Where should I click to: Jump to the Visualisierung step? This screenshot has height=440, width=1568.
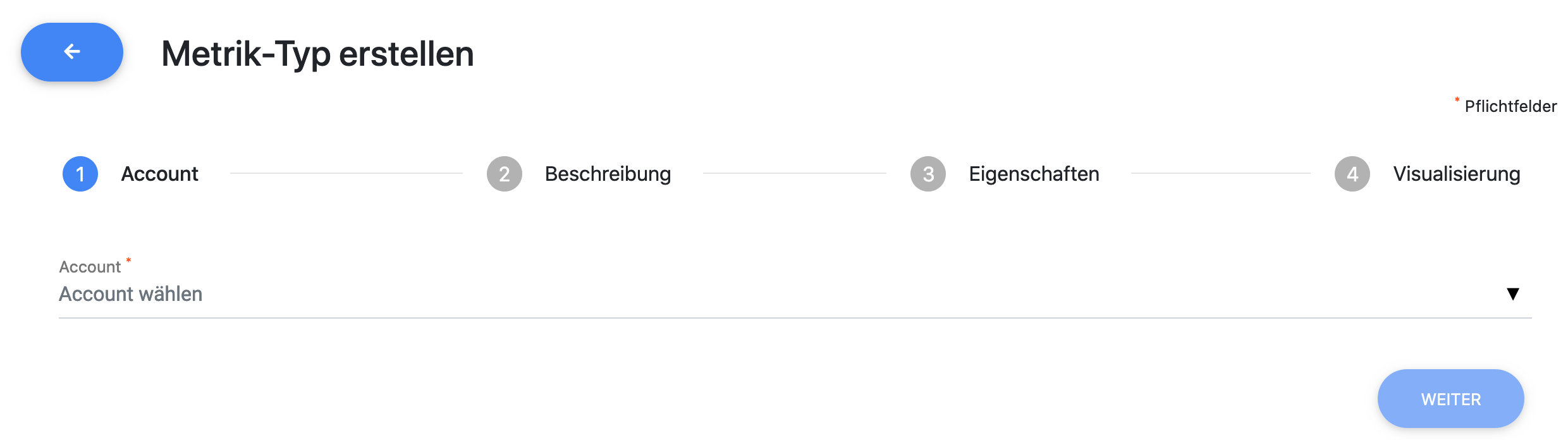tap(1457, 174)
